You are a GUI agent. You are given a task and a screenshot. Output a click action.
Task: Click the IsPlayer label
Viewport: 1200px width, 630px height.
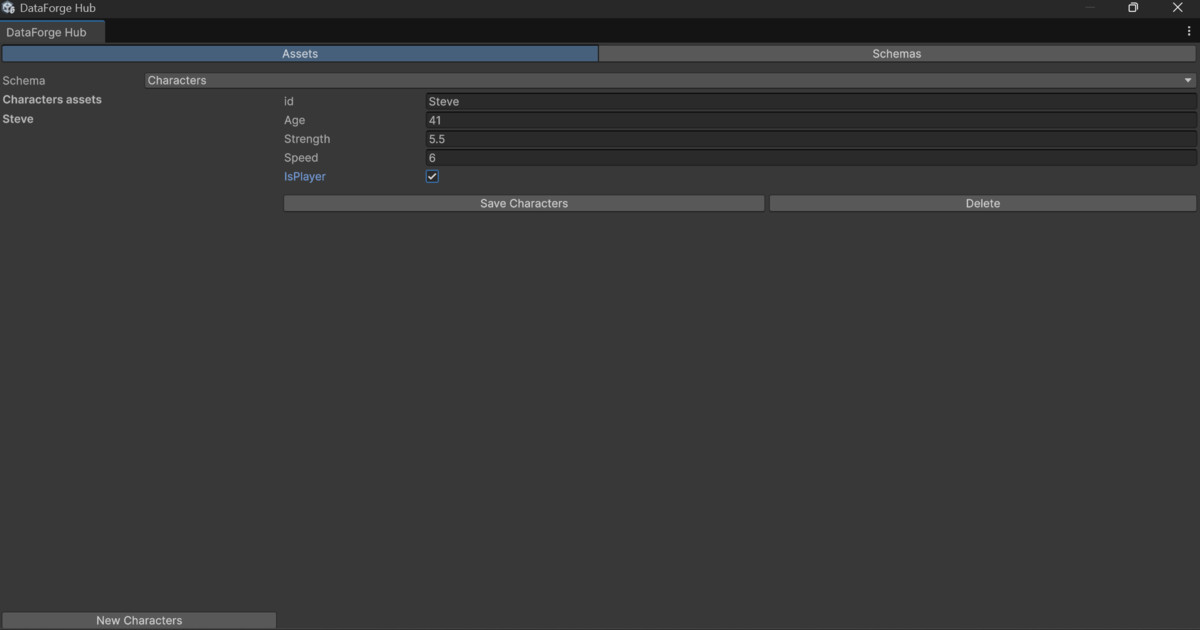304,176
